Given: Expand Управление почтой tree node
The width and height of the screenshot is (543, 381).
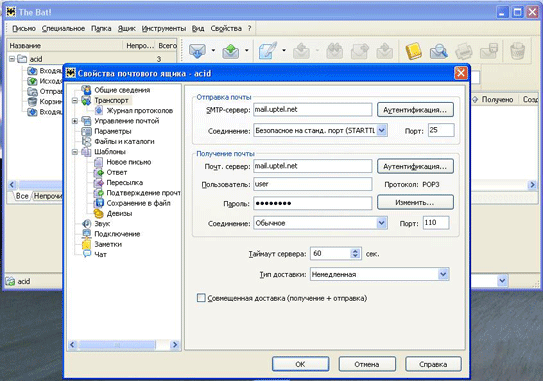Looking at the screenshot, I should pyautogui.click(x=75, y=121).
